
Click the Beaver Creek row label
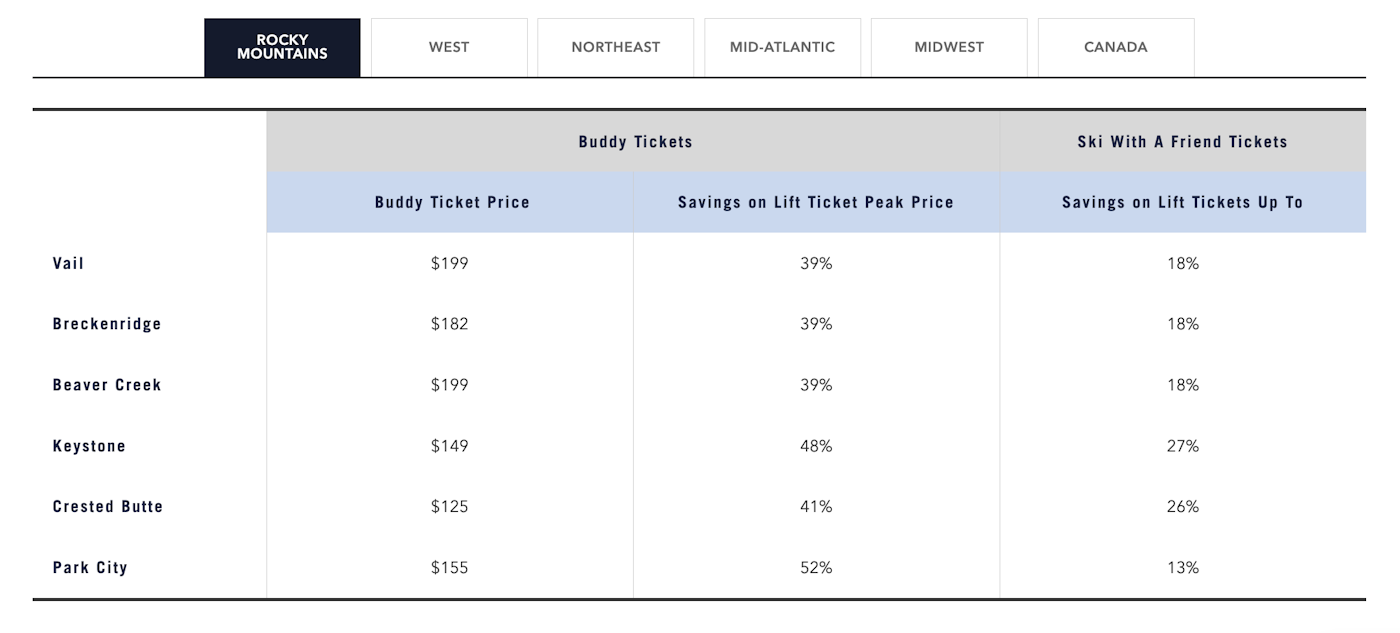107,385
